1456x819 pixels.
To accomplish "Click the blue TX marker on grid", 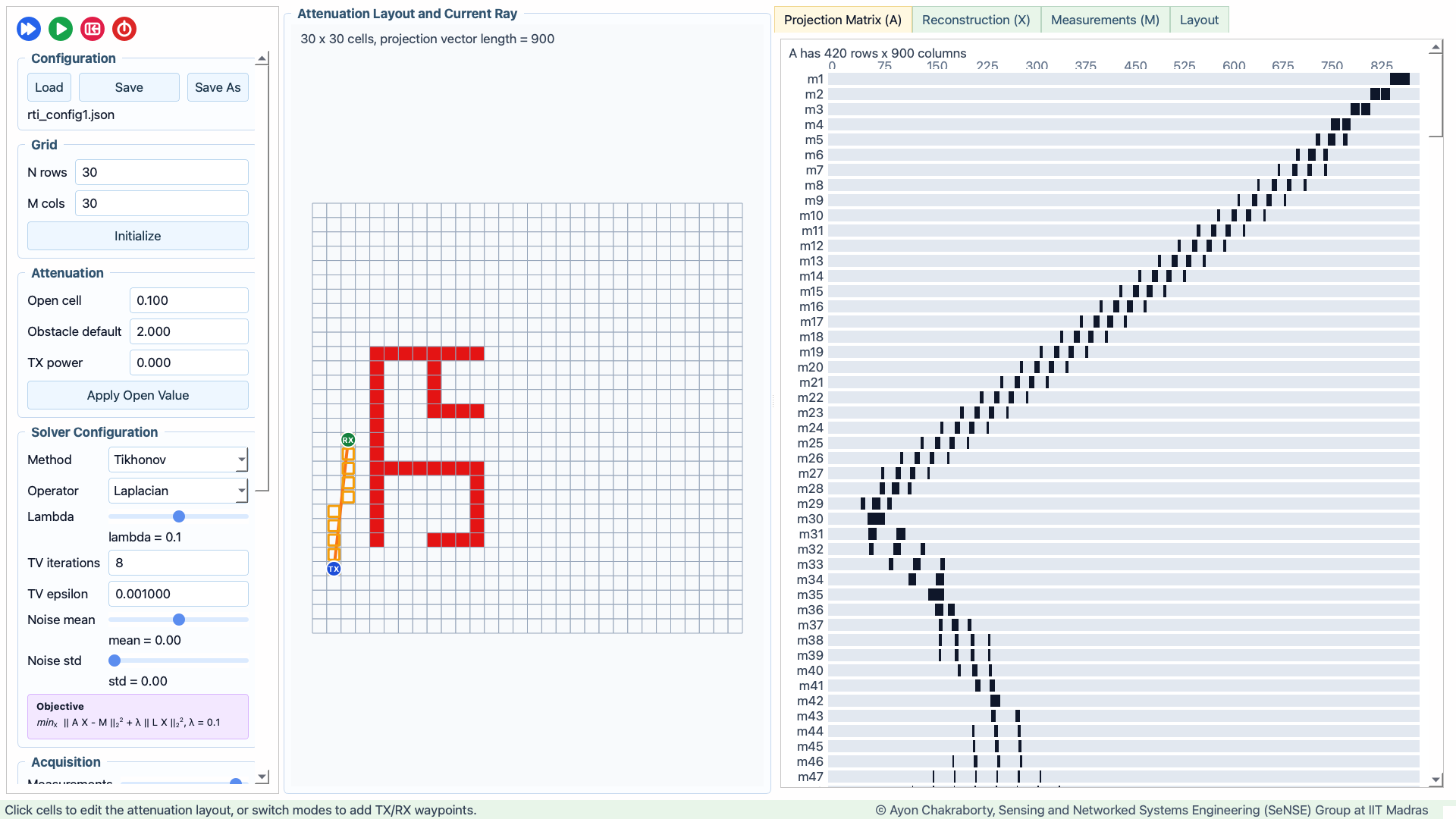I will (x=334, y=569).
